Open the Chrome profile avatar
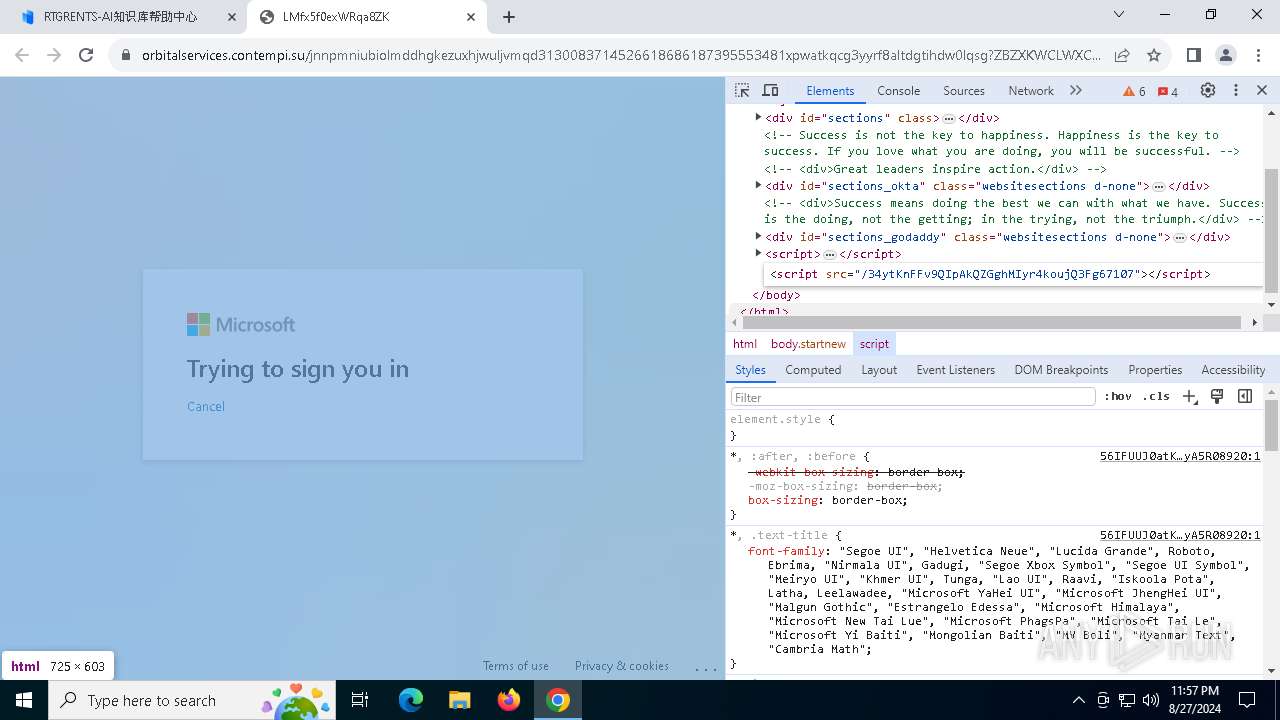The image size is (1280, 720). (x=1226, y=55)
